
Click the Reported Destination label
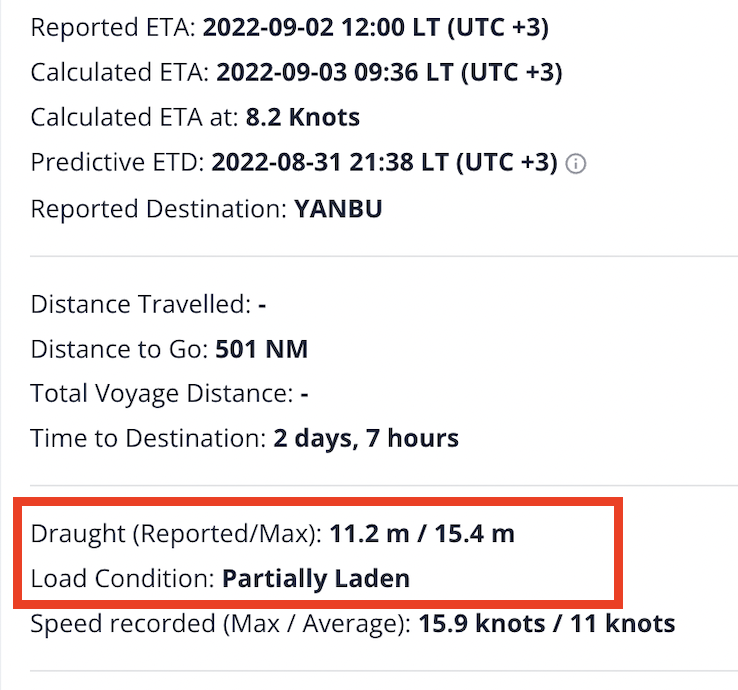[x=159, y=209]
